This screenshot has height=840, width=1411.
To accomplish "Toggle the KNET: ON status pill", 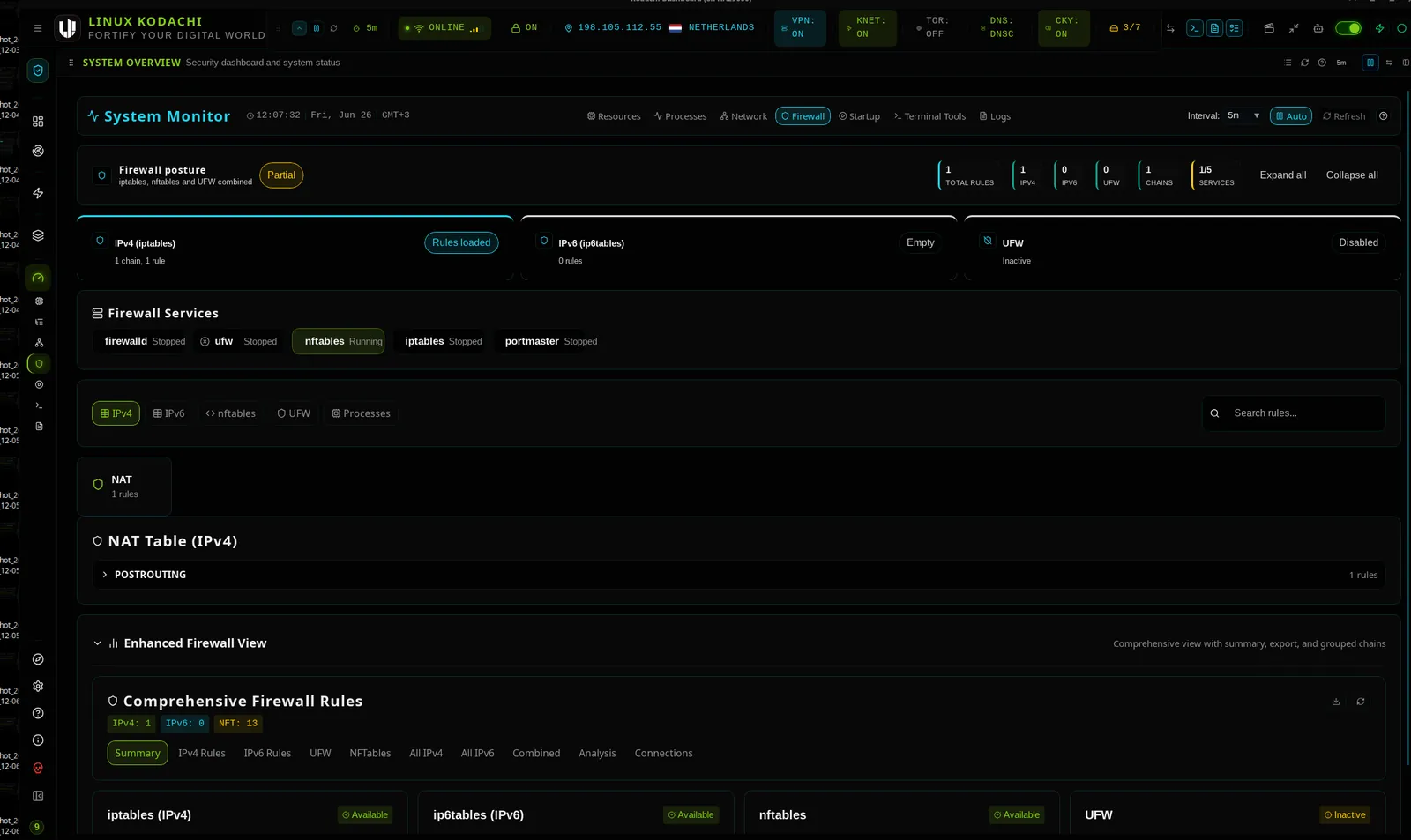I will pyautogui.click(x=867, y=28).
